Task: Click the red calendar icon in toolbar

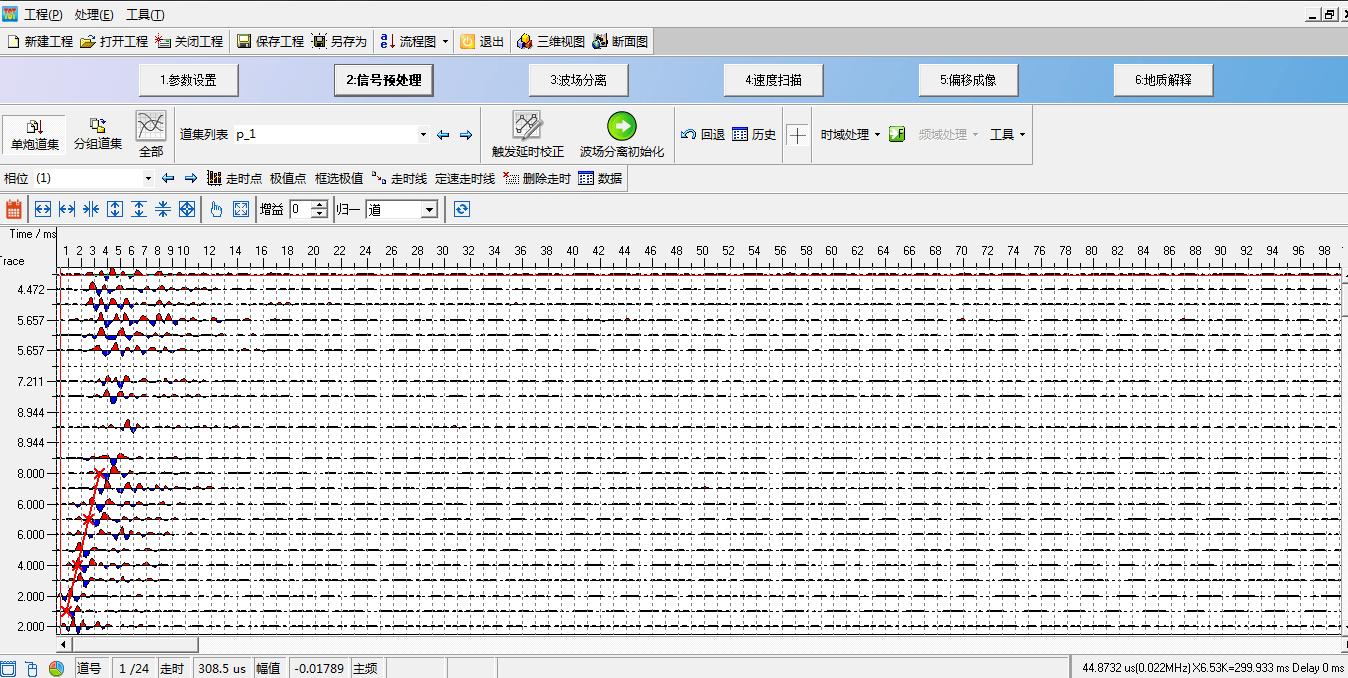Action: point(14,209)
